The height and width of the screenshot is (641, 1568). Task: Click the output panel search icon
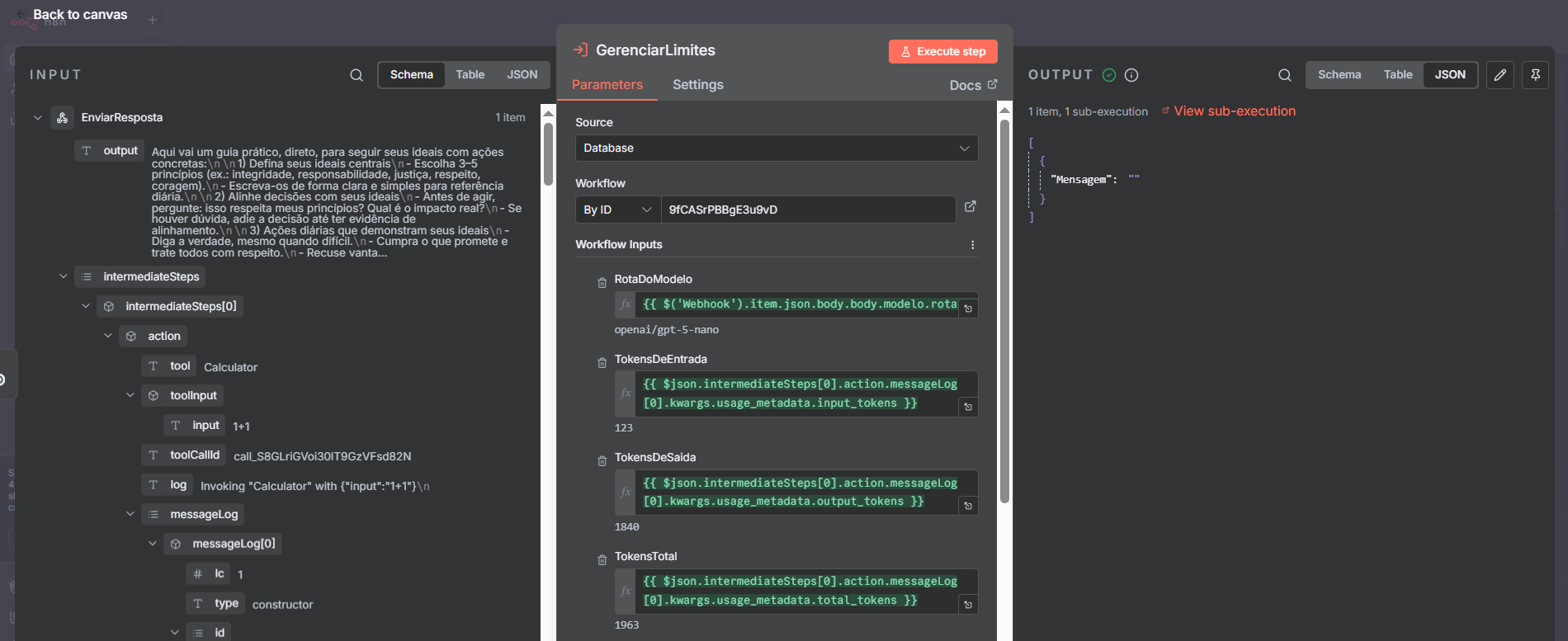(1284, 75)
